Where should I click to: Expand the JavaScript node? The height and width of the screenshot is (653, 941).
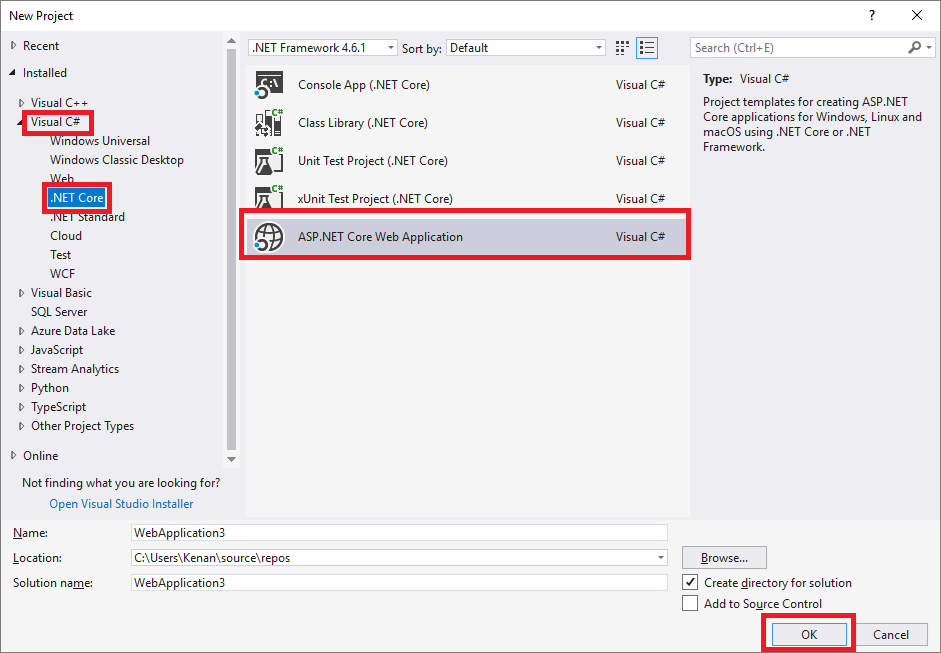(22, 350)
